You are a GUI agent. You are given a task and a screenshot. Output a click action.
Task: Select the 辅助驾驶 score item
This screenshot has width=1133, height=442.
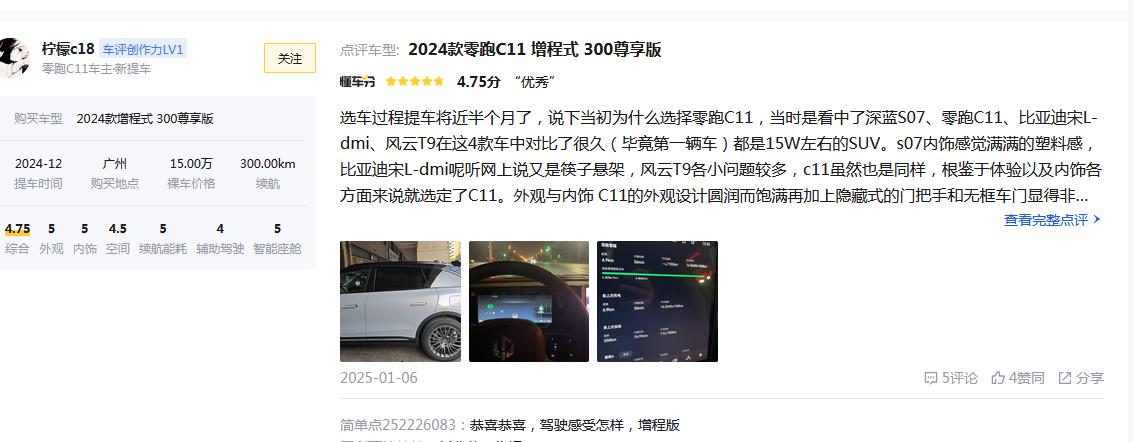point(220,238)
